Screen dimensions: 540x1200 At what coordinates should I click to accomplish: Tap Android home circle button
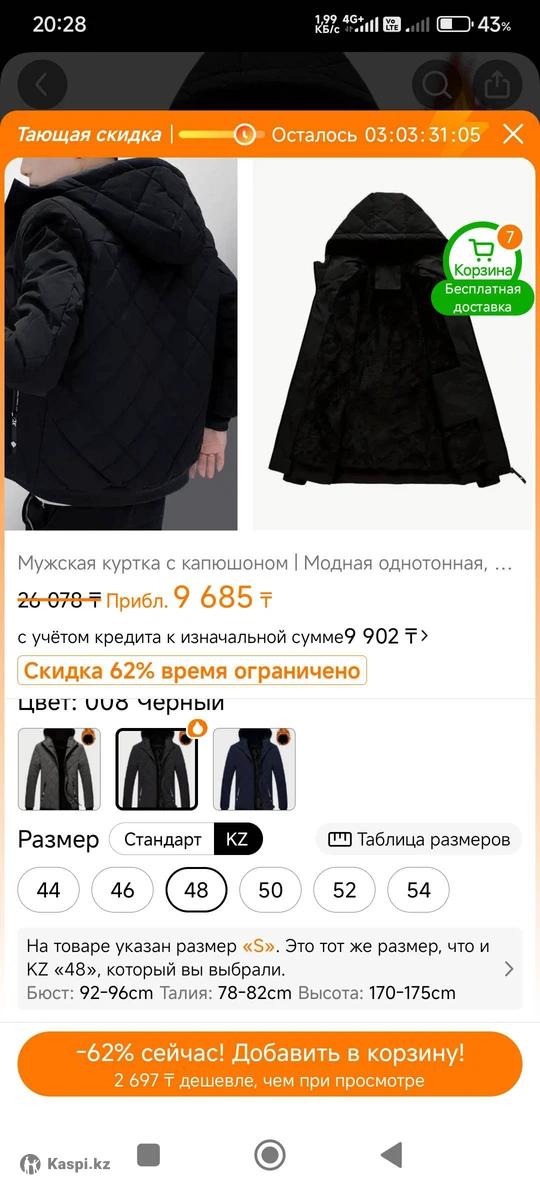click(270, 1155)
